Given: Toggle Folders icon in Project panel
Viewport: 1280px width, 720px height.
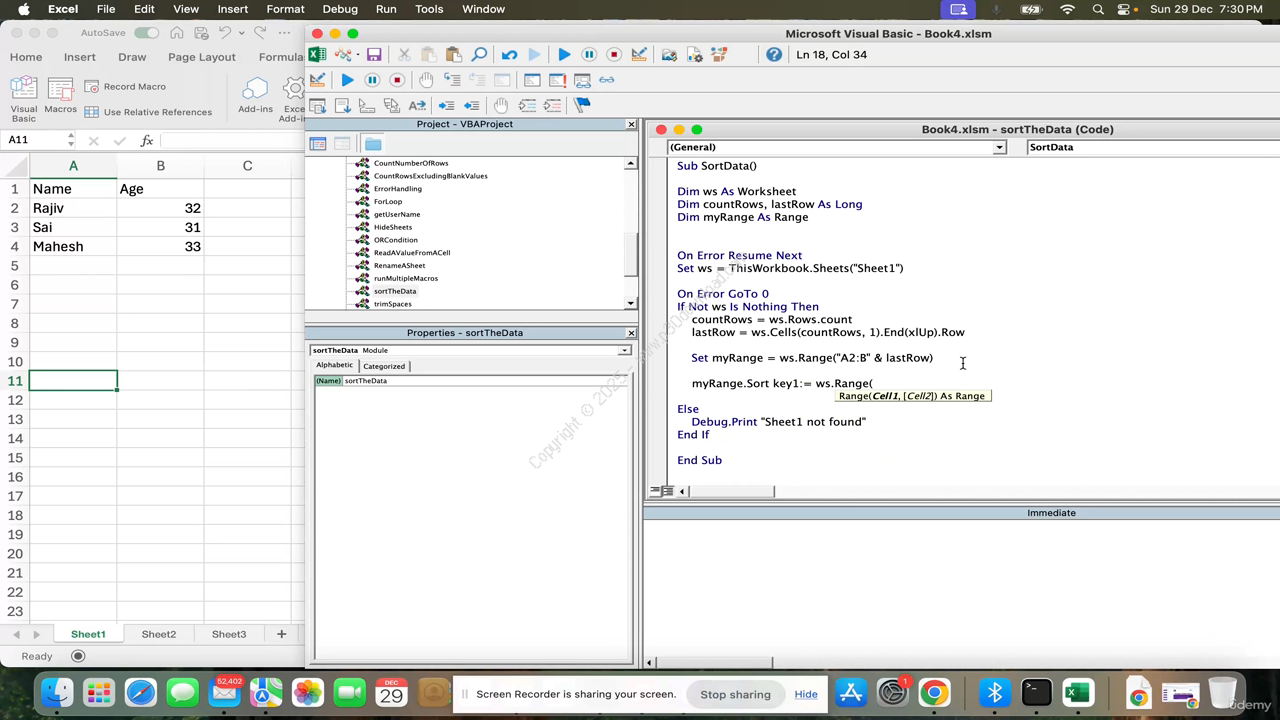Looking at the screenshot, I should coord(373,144).
